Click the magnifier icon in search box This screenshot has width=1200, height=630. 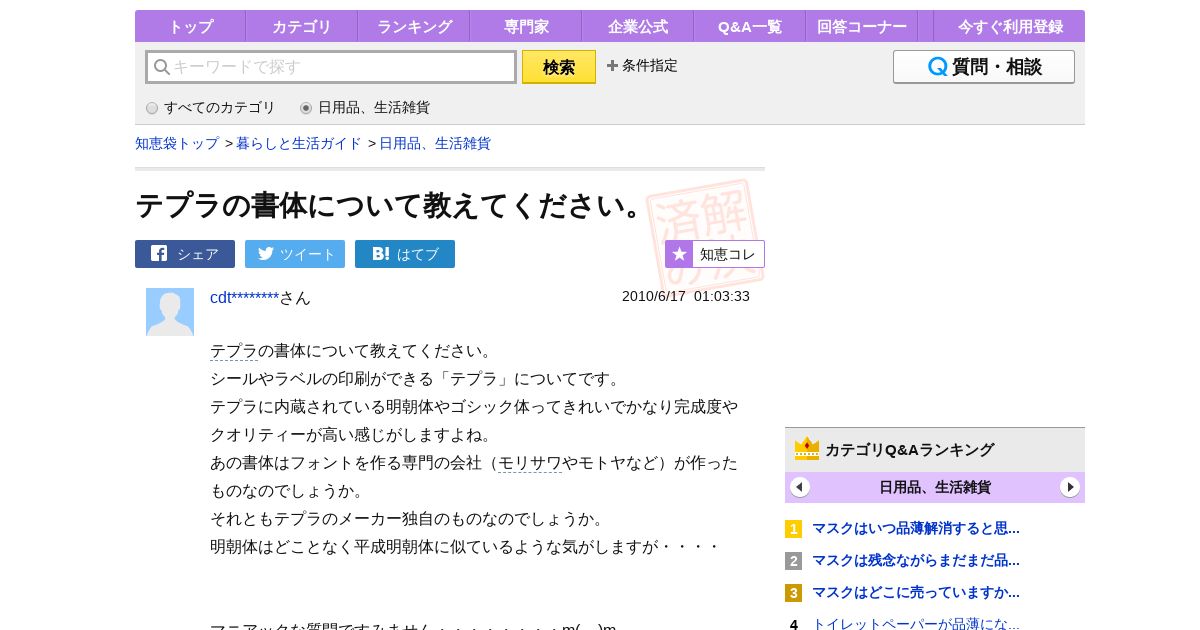161,67
